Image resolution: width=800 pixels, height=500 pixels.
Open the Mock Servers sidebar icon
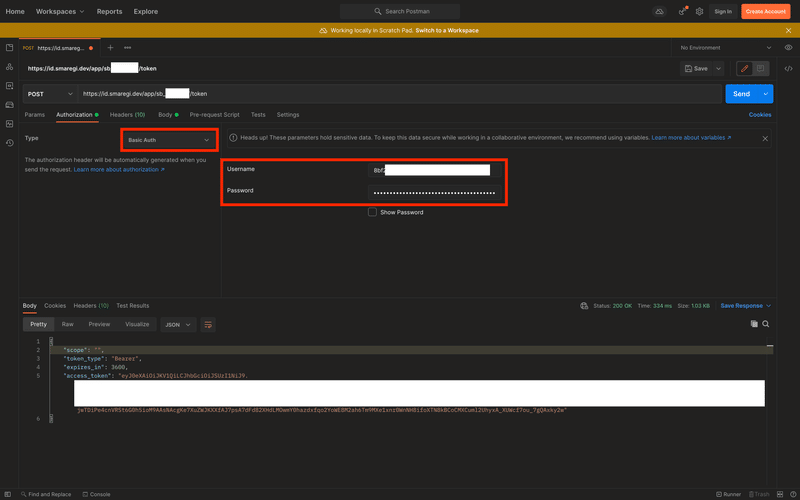click(9, 105)
